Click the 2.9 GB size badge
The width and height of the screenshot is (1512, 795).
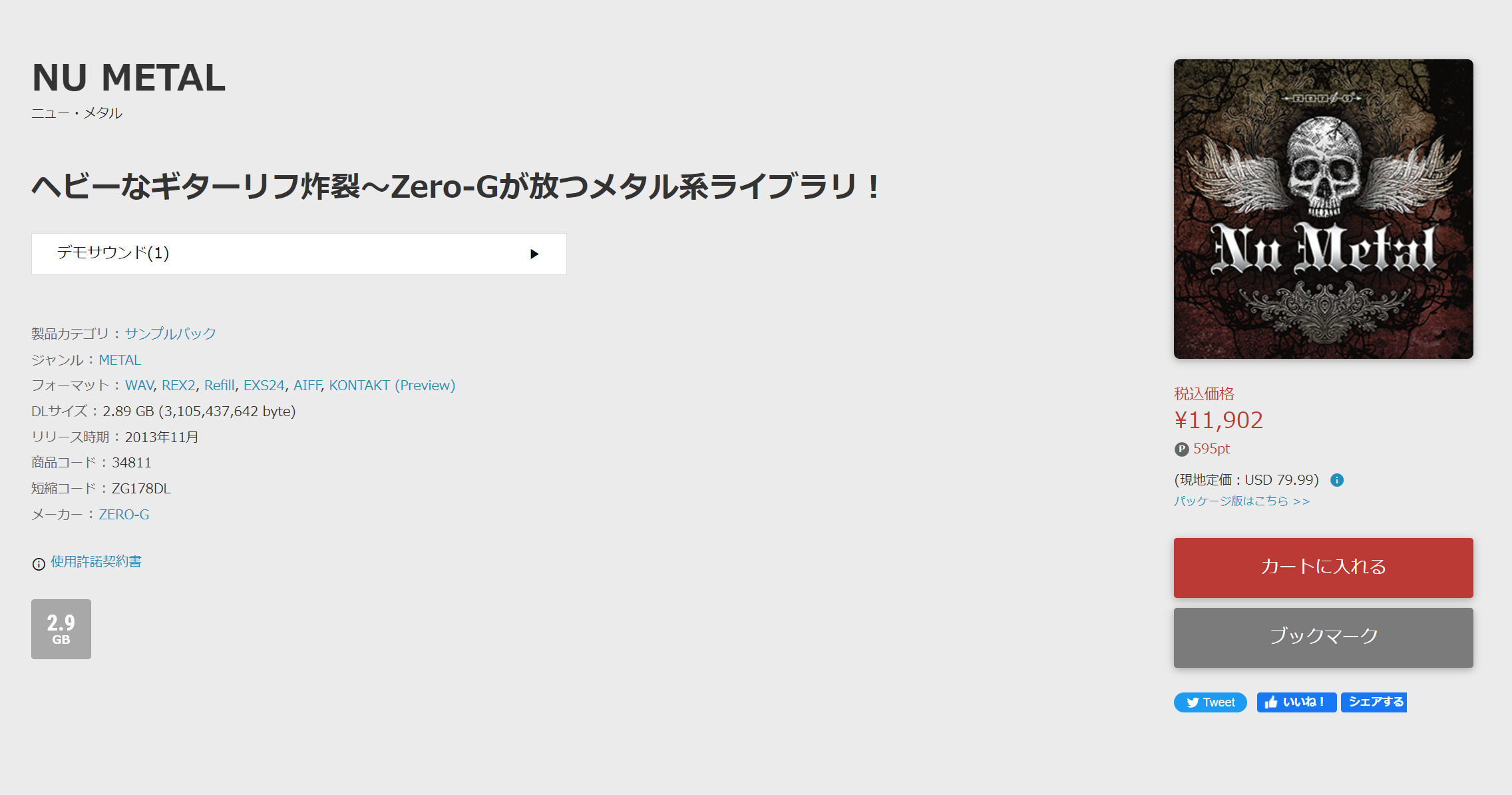61,629
